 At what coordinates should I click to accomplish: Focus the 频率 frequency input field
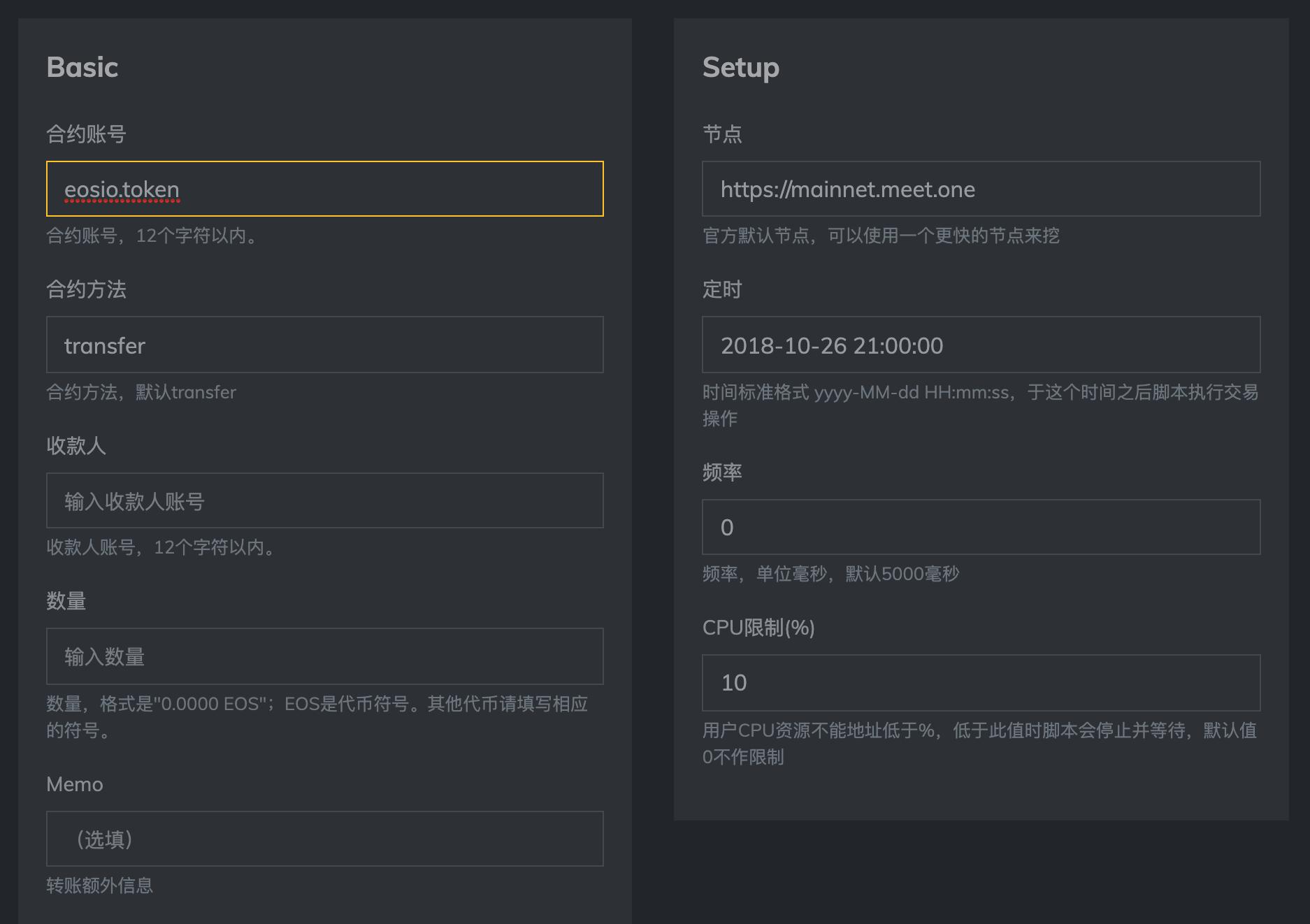[981, 527]
